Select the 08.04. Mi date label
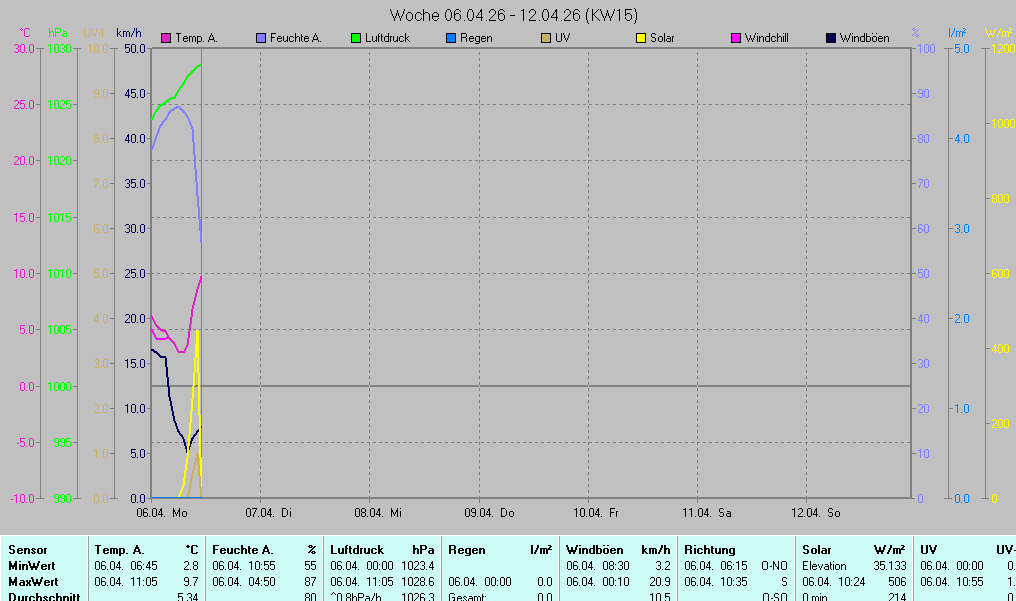This screenshot has width=1016, height=601. coord(380,513)
